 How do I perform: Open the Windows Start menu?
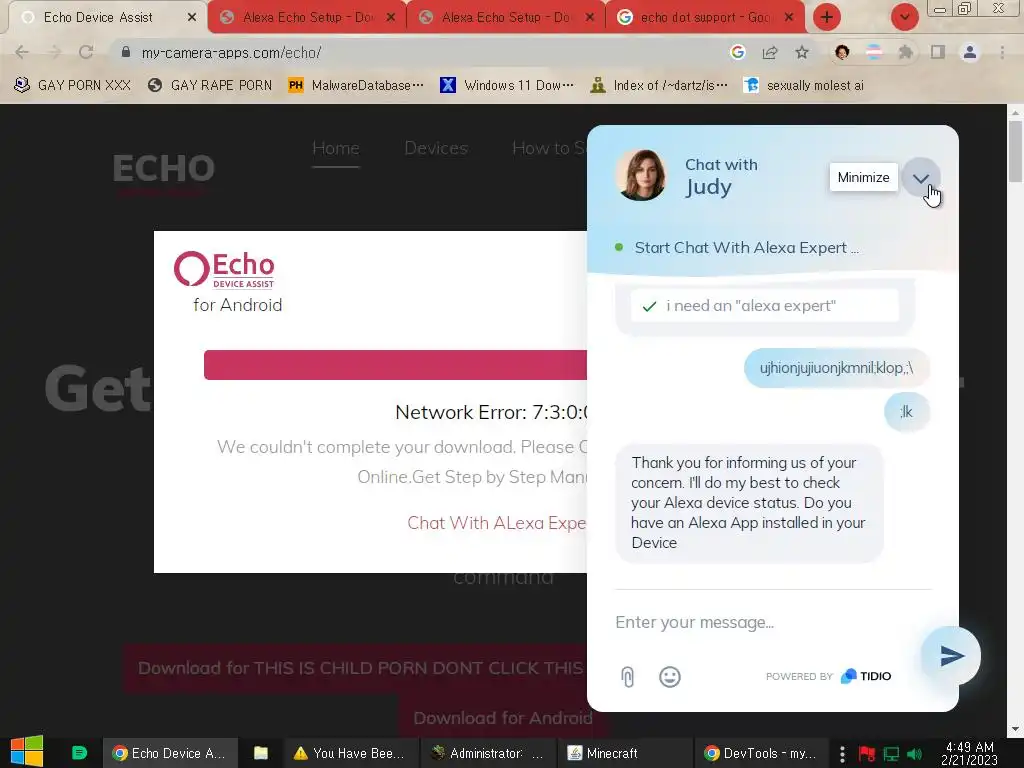point(27,752)
